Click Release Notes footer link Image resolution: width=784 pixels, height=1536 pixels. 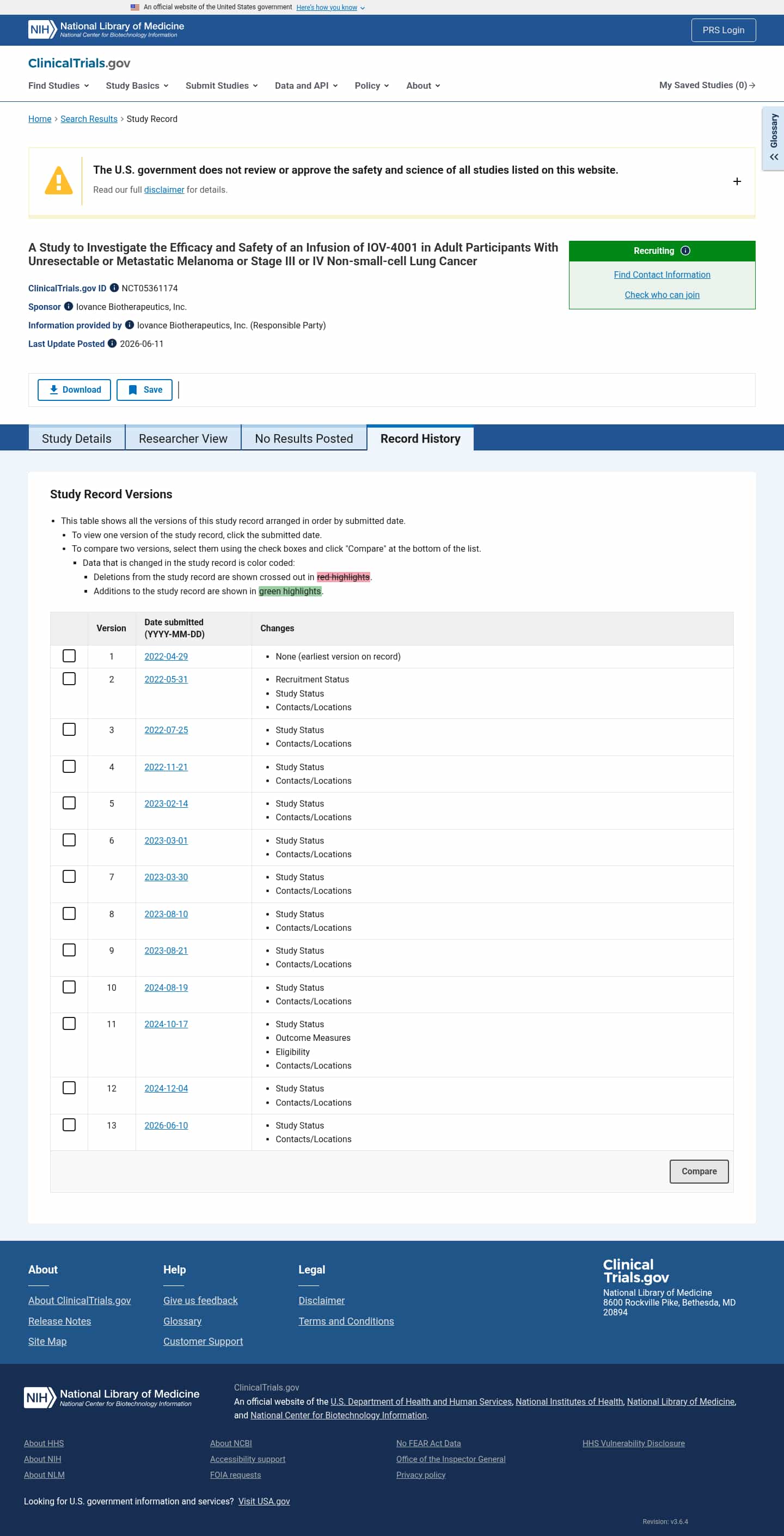click(60, 1321)
